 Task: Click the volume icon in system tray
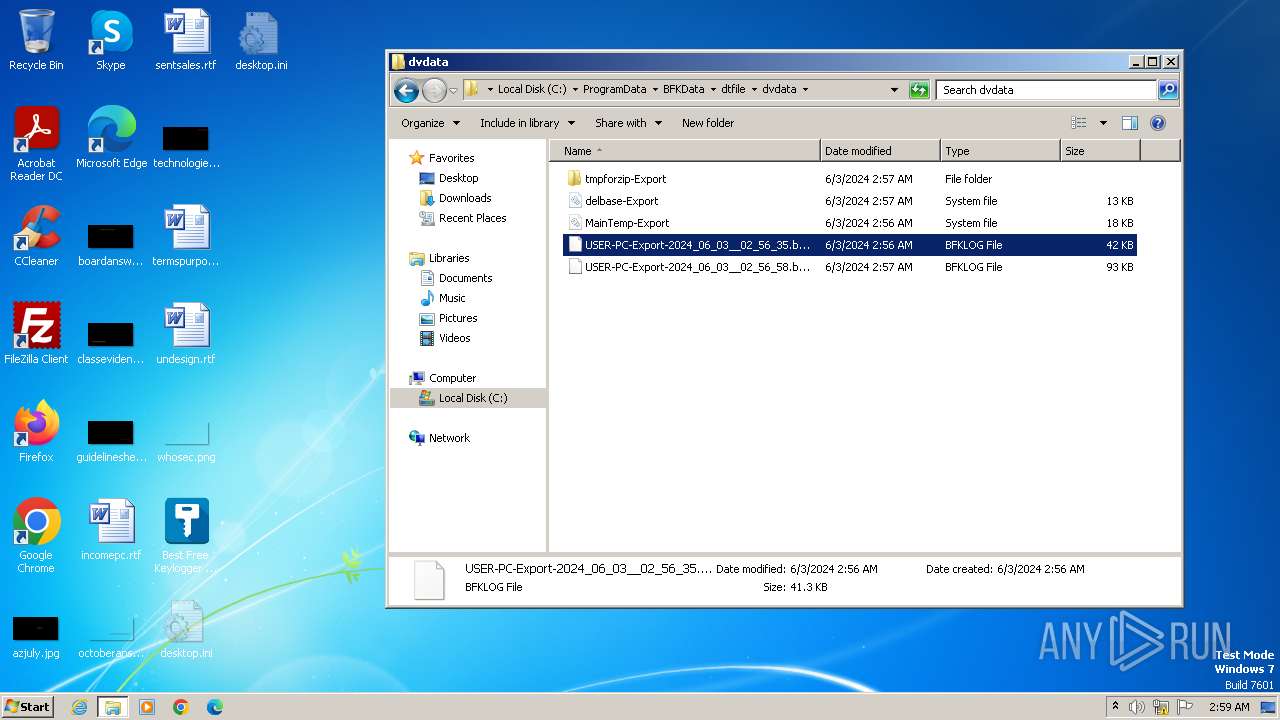[1137, 707]
